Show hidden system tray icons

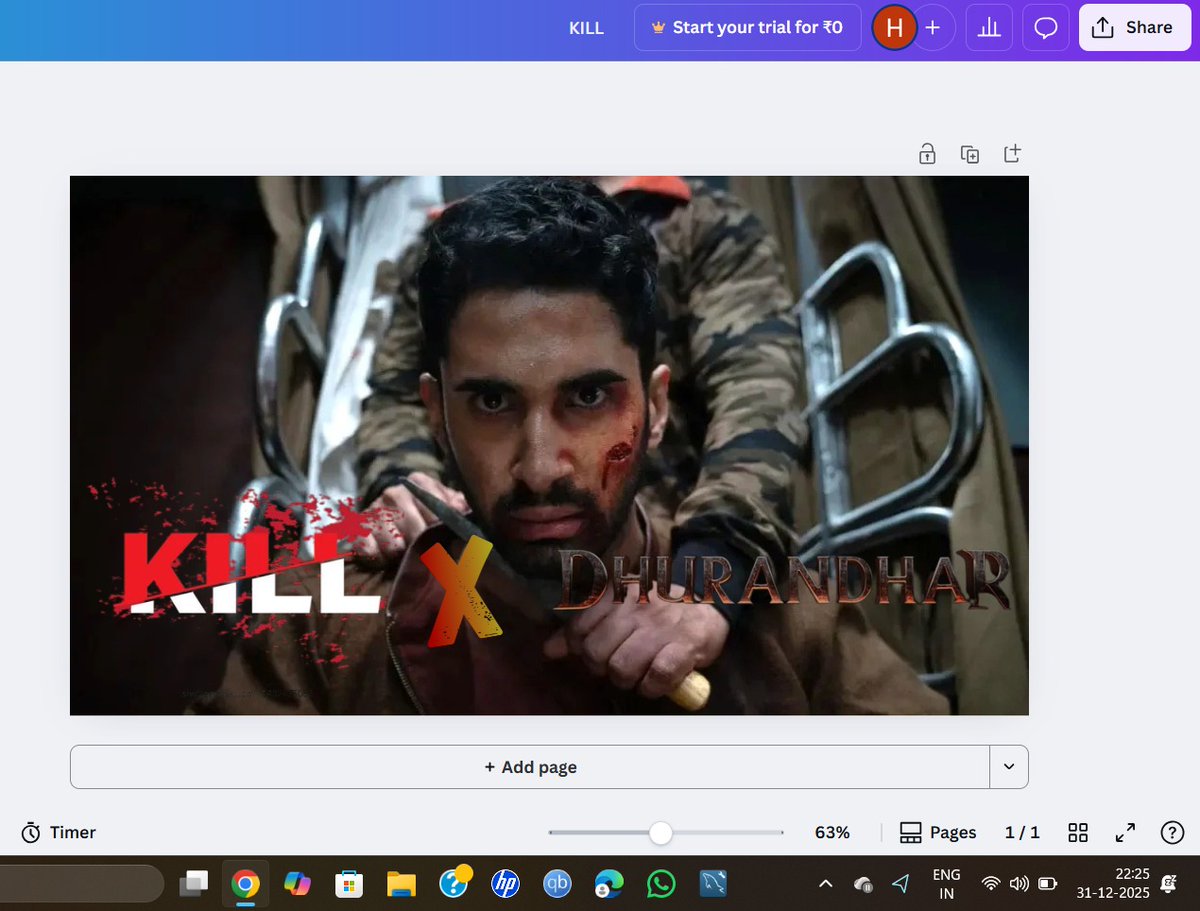point(825,883)
